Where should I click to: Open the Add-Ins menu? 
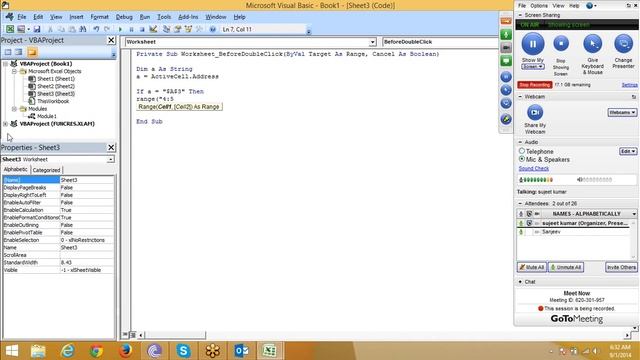pyautogui.click(x=188, y=17)
